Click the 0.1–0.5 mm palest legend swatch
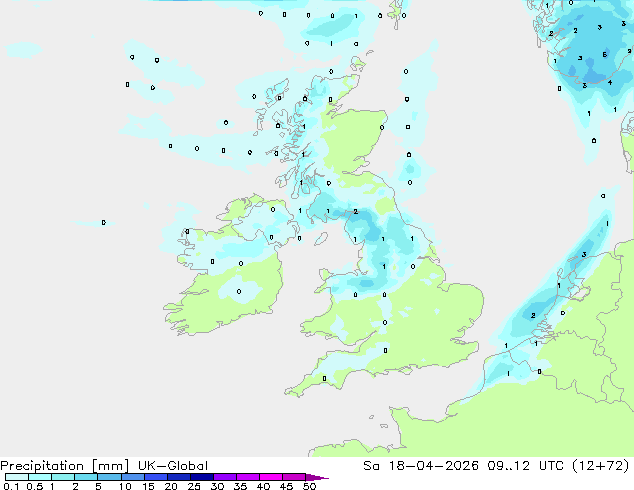634x490 pixels. click(17, 477)
